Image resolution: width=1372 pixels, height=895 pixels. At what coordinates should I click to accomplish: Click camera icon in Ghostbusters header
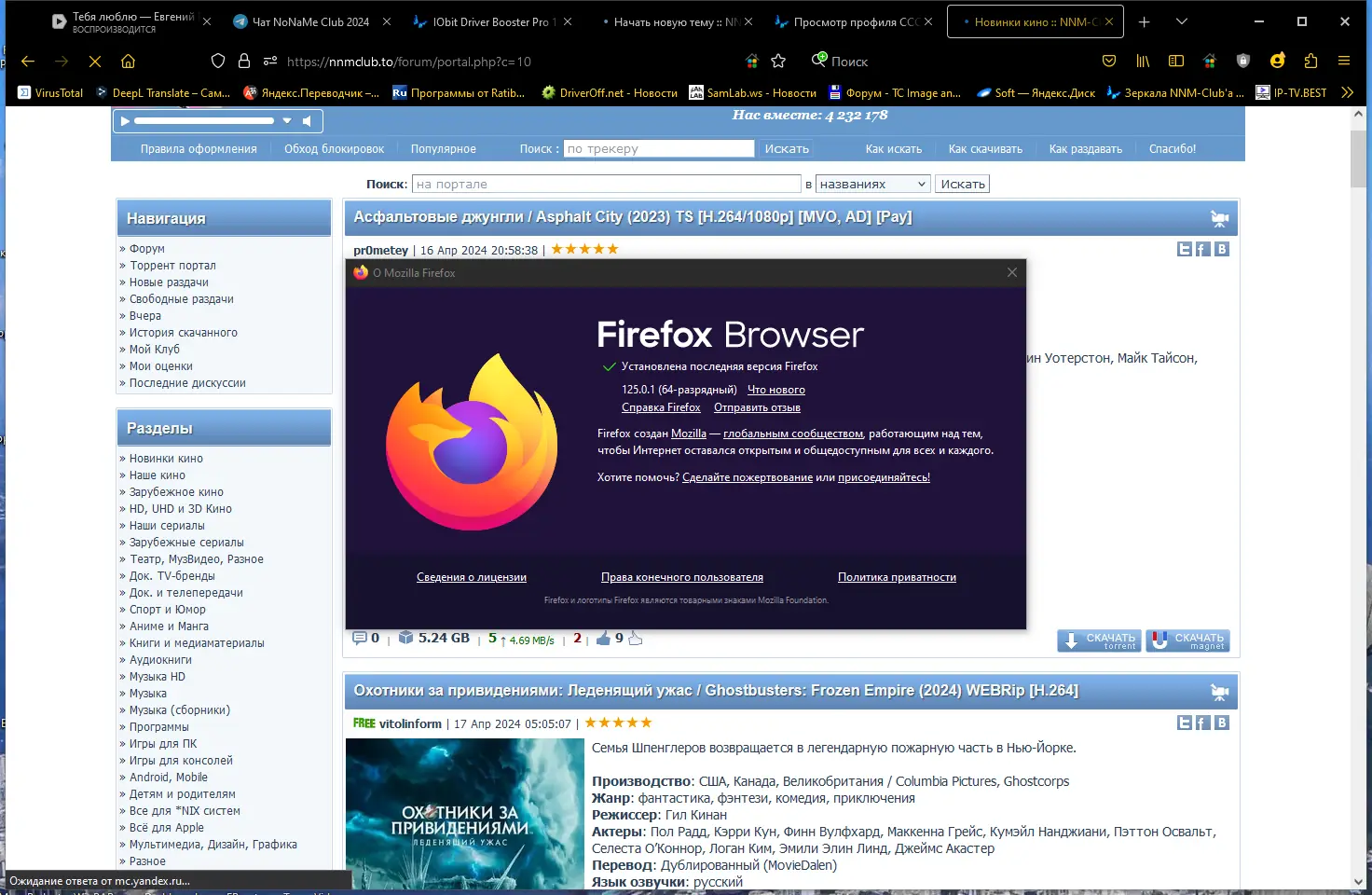(x=1219, y=692)
